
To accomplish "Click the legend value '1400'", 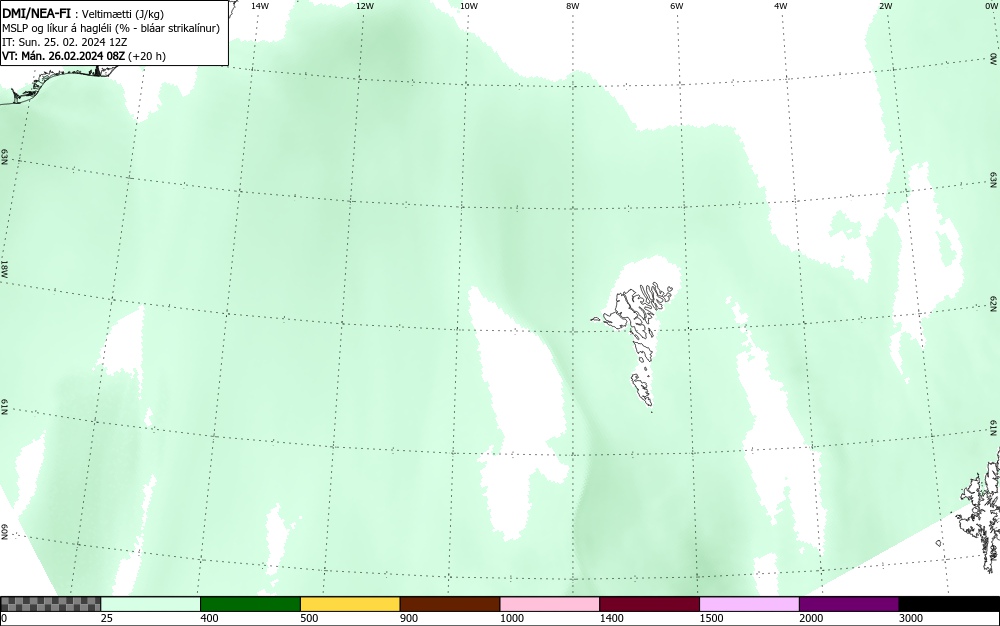I will point(611,618).
